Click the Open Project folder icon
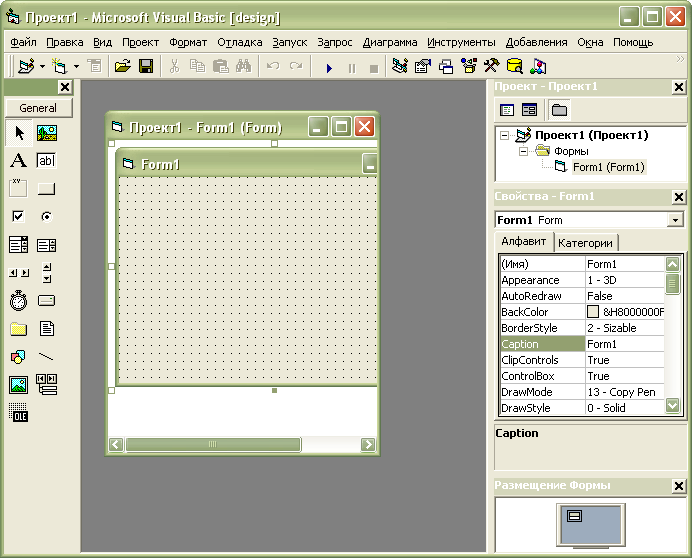Screen dimensions: 692x558 pos(123,66)
